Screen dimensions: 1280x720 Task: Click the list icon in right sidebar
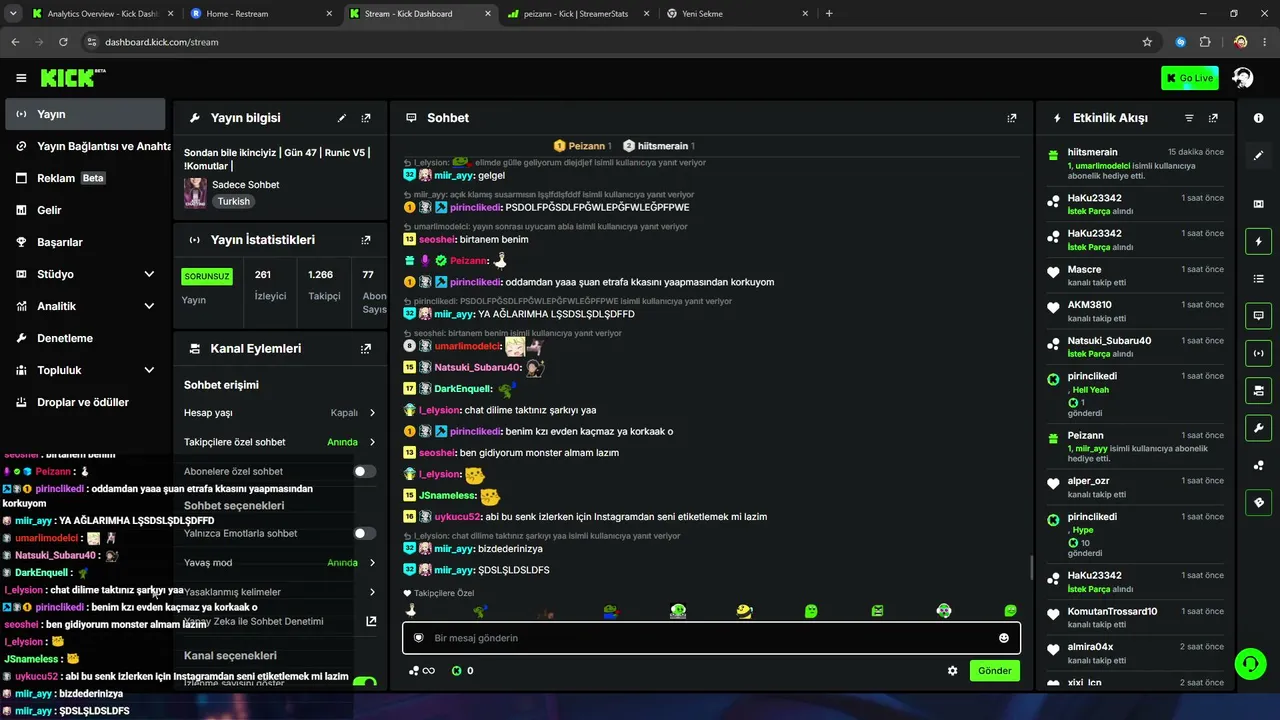[1258, 278]
